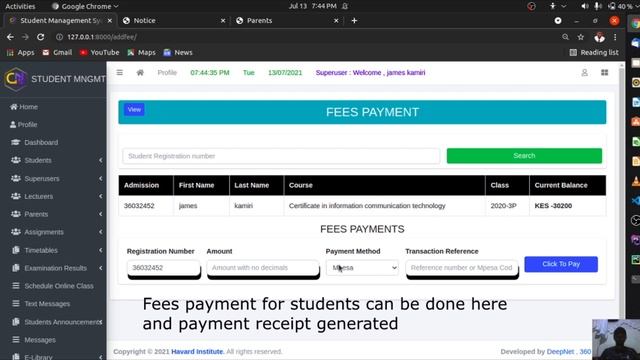Click the Messages list icon in sidebar
Screen dimensions: 640x360
pos(16,340)
